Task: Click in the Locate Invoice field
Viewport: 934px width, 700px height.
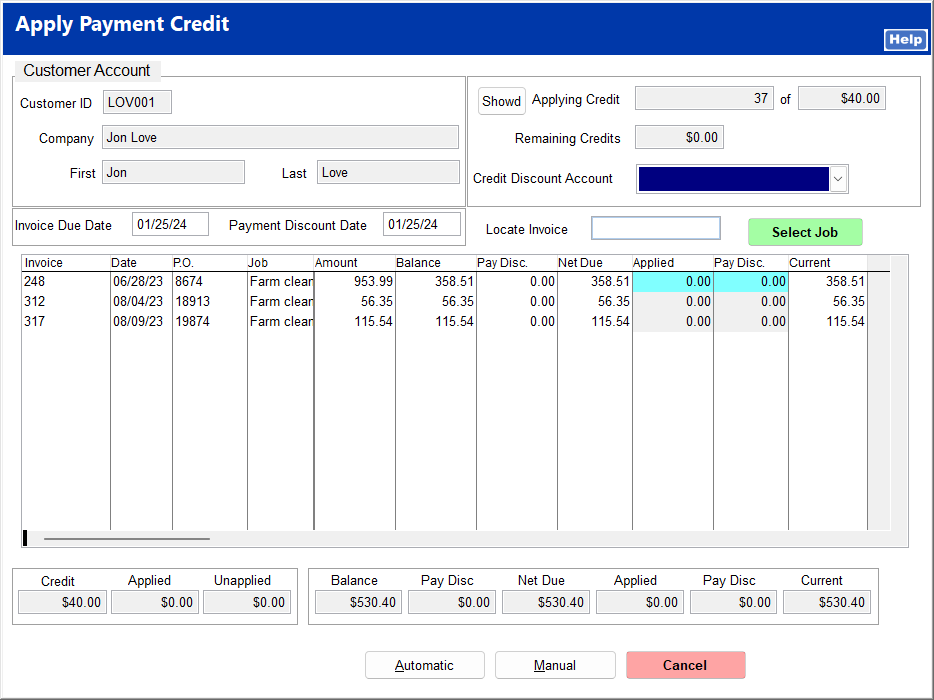Action: 655,229
